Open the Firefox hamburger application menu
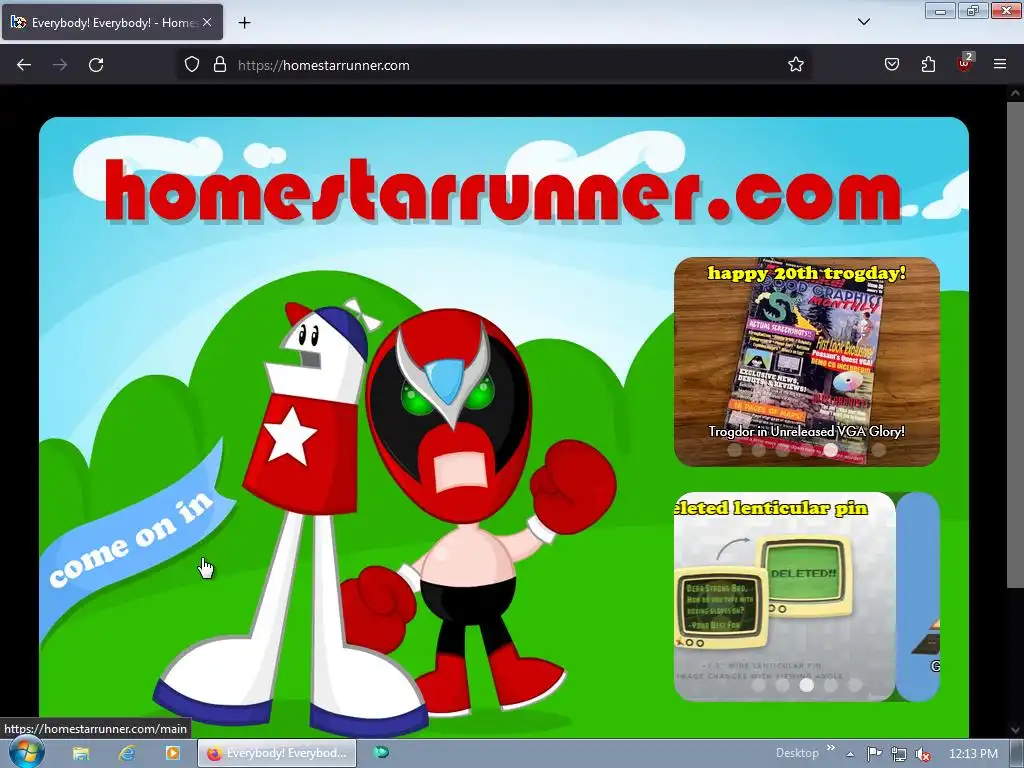This screenshot has width=1024, height=768. tap(1000, 65)
